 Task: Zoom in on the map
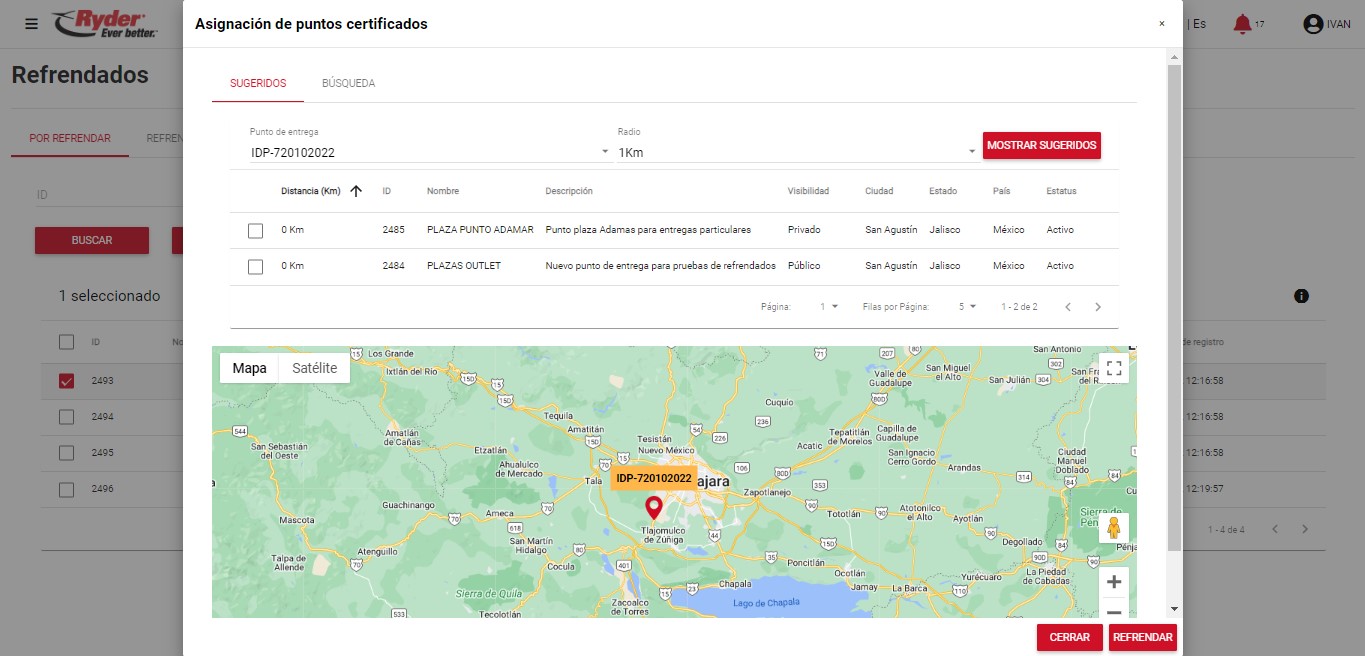[1113, 582]
